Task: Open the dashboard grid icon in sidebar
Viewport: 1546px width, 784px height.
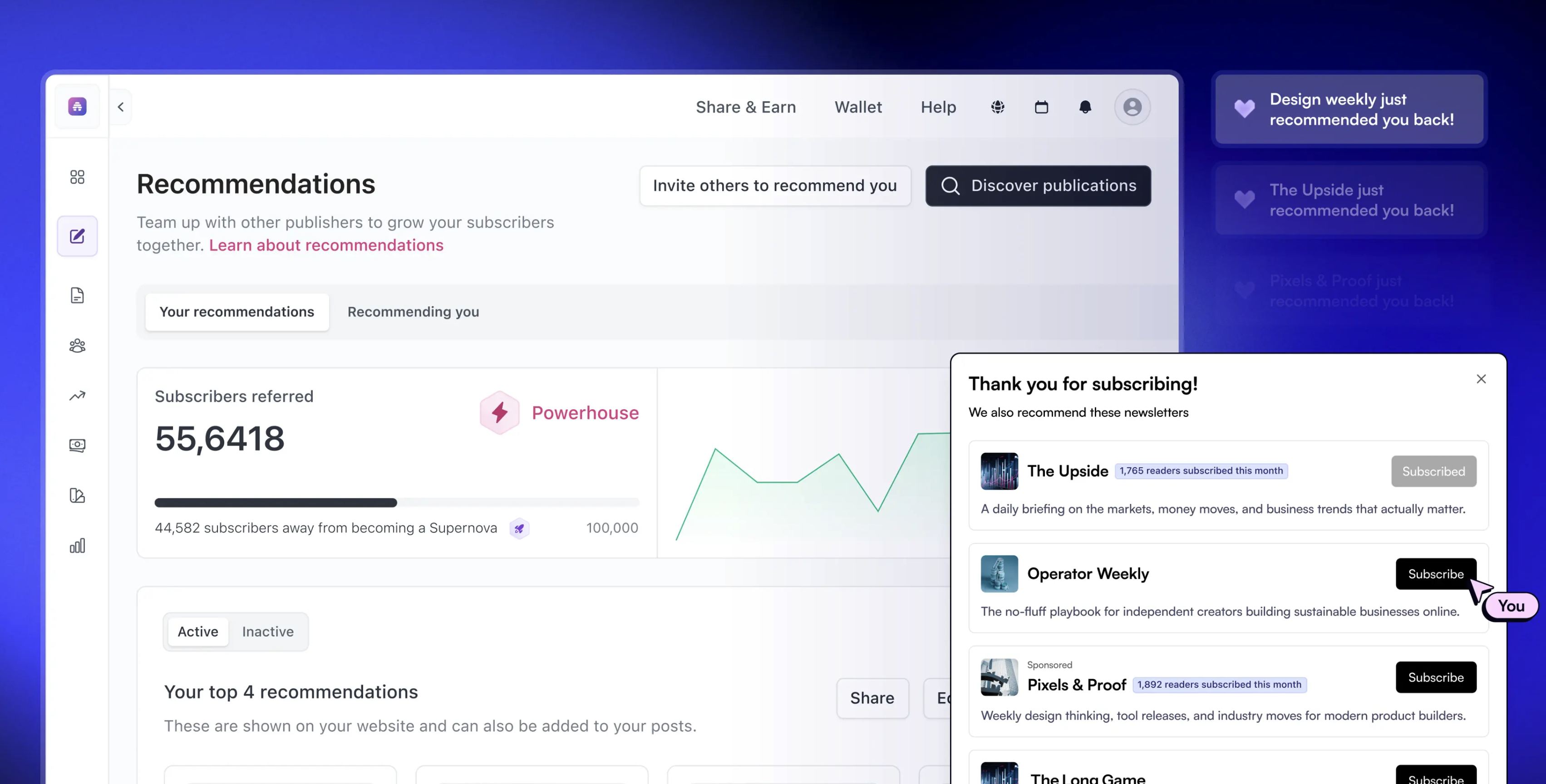Action: [x=77, y=177]
